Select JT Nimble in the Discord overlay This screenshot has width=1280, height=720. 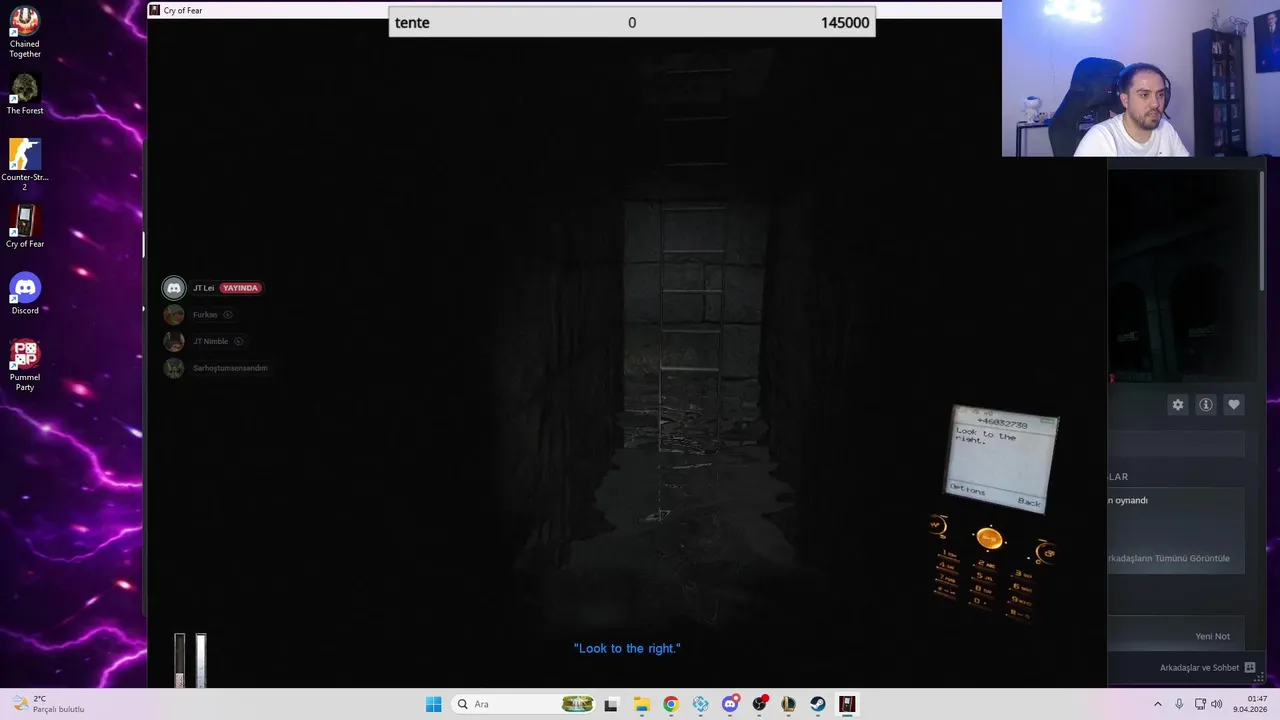click(210, 341)
